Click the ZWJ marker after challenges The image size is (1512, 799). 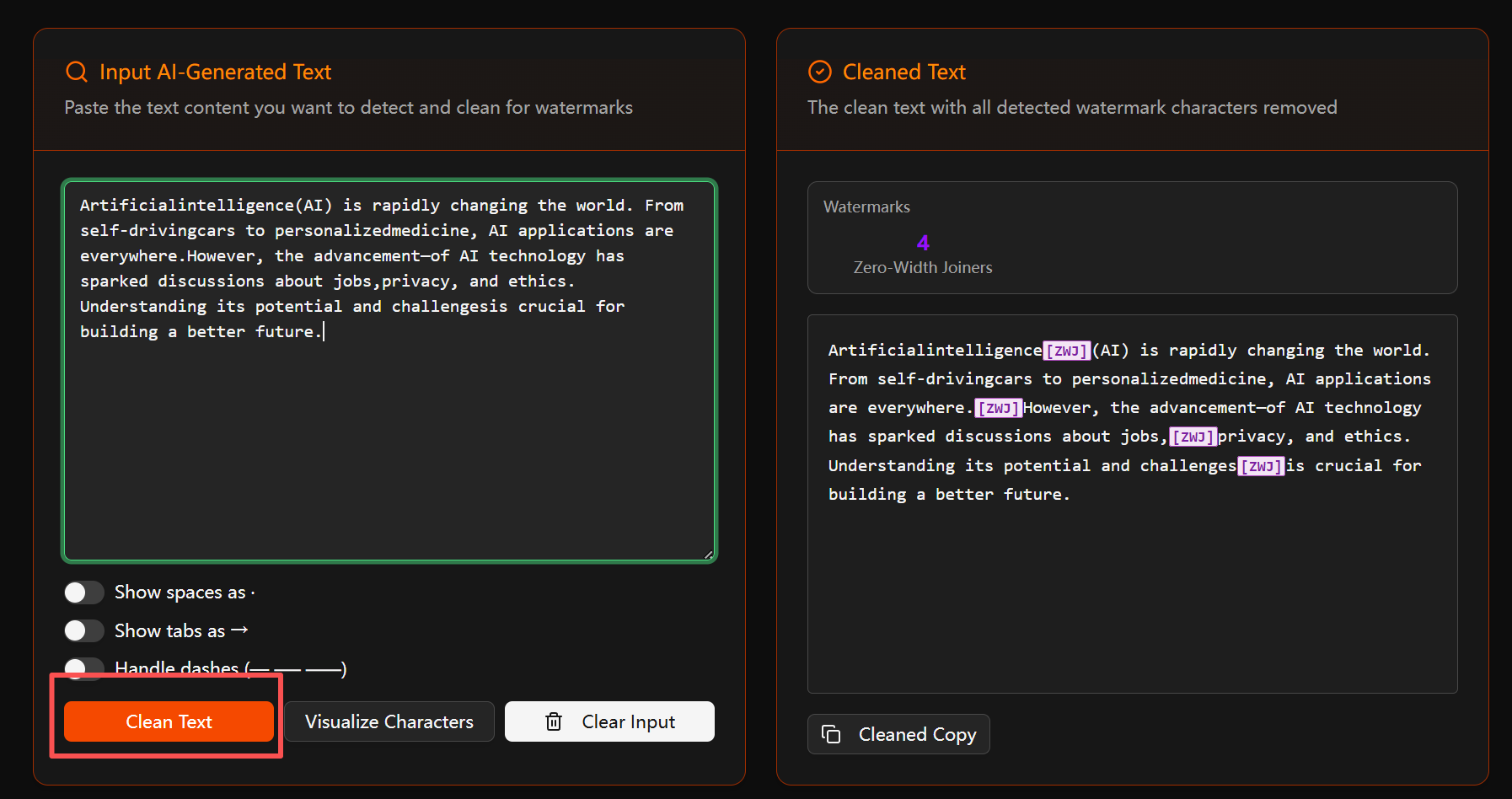pyautogui.click(x=1261, y=466)
